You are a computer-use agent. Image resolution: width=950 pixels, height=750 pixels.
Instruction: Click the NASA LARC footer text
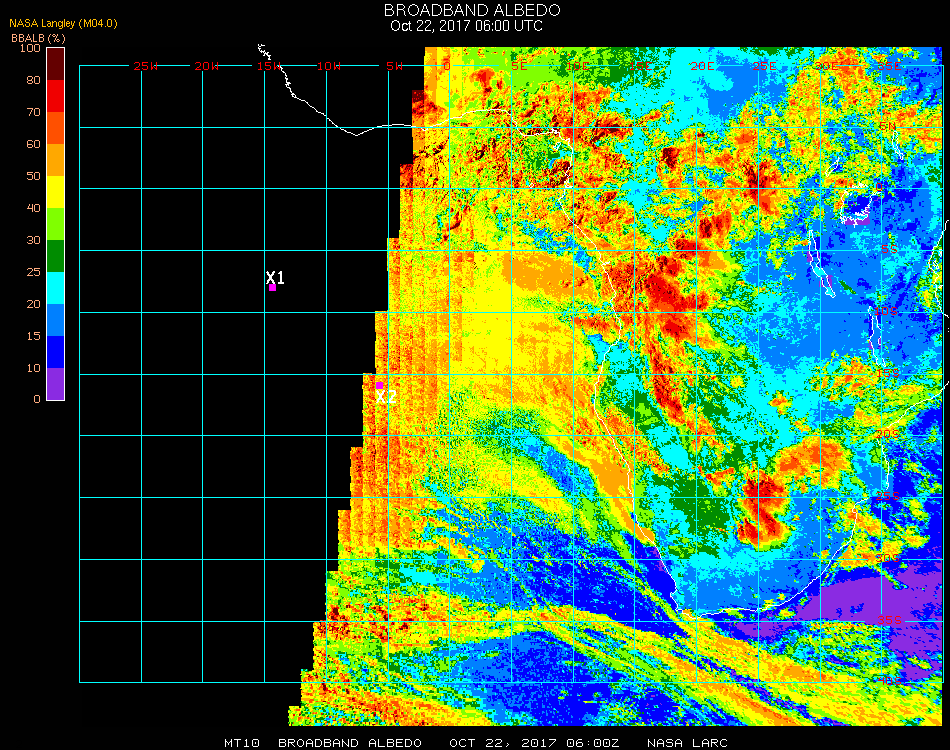click(x=687, y=743)
